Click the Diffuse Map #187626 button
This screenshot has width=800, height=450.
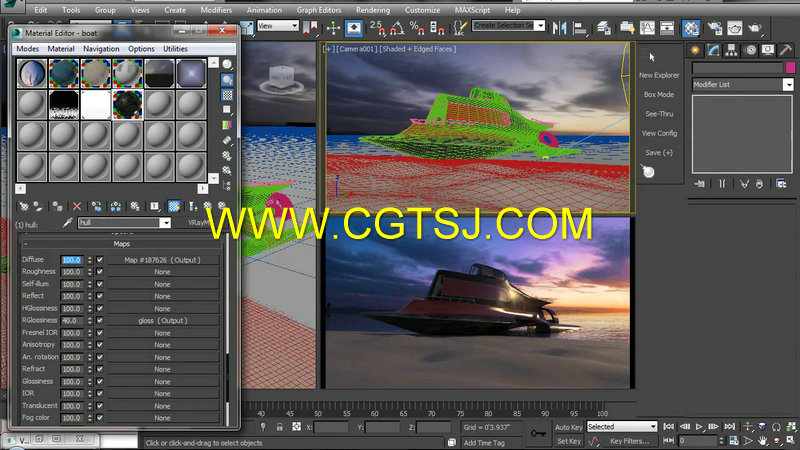click(162, 260)
